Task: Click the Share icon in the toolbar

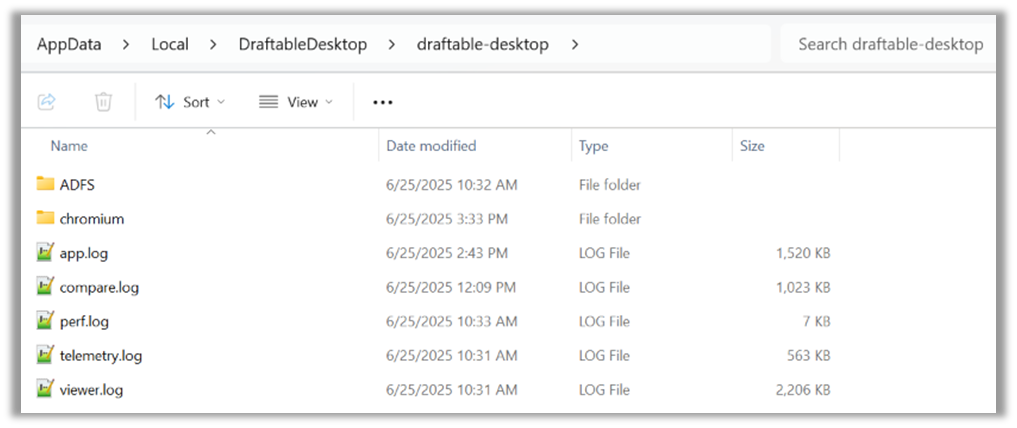Action: (47, 102)
